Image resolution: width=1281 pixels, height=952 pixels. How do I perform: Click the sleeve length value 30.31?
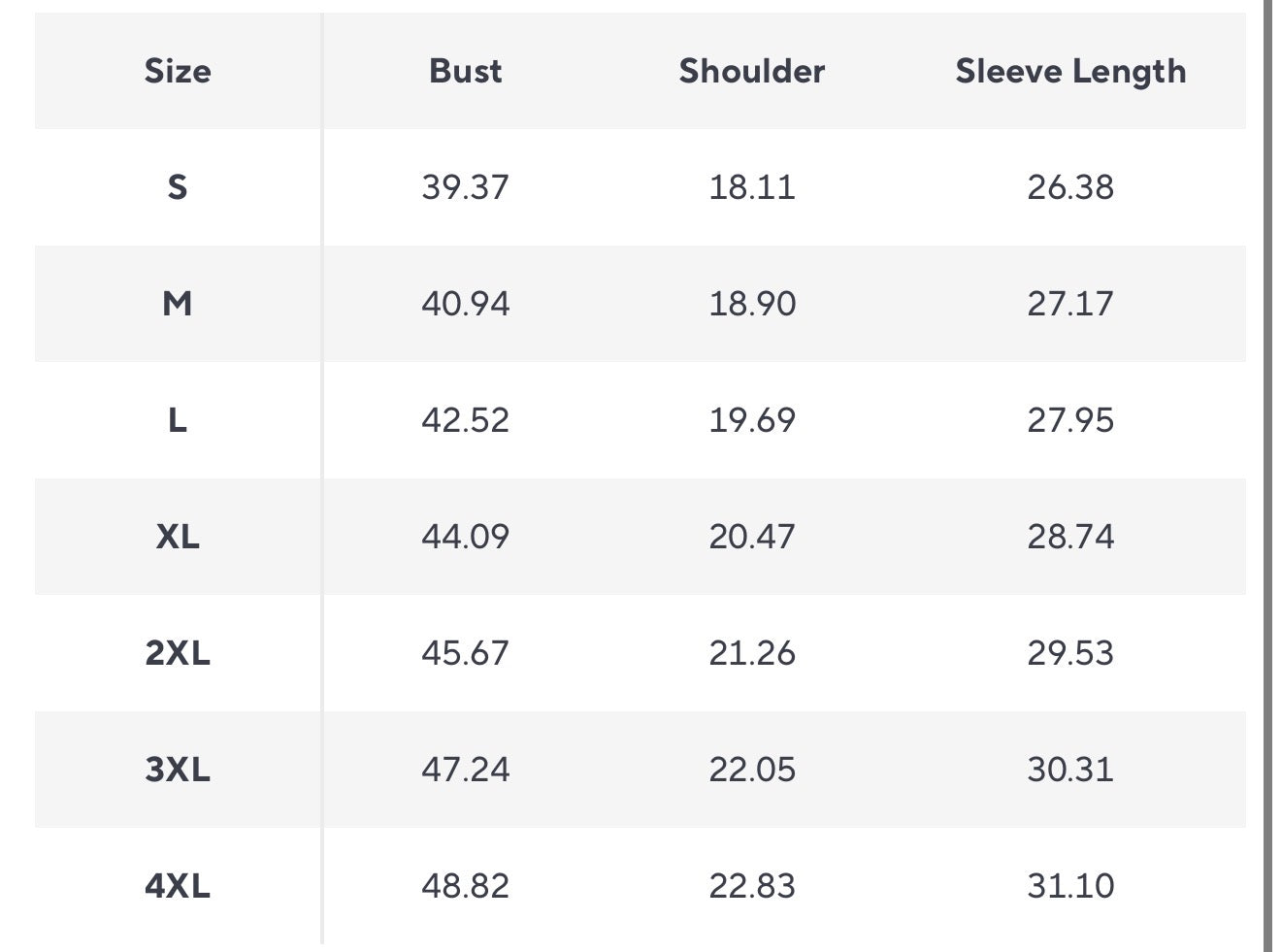tap(1070, 770)
